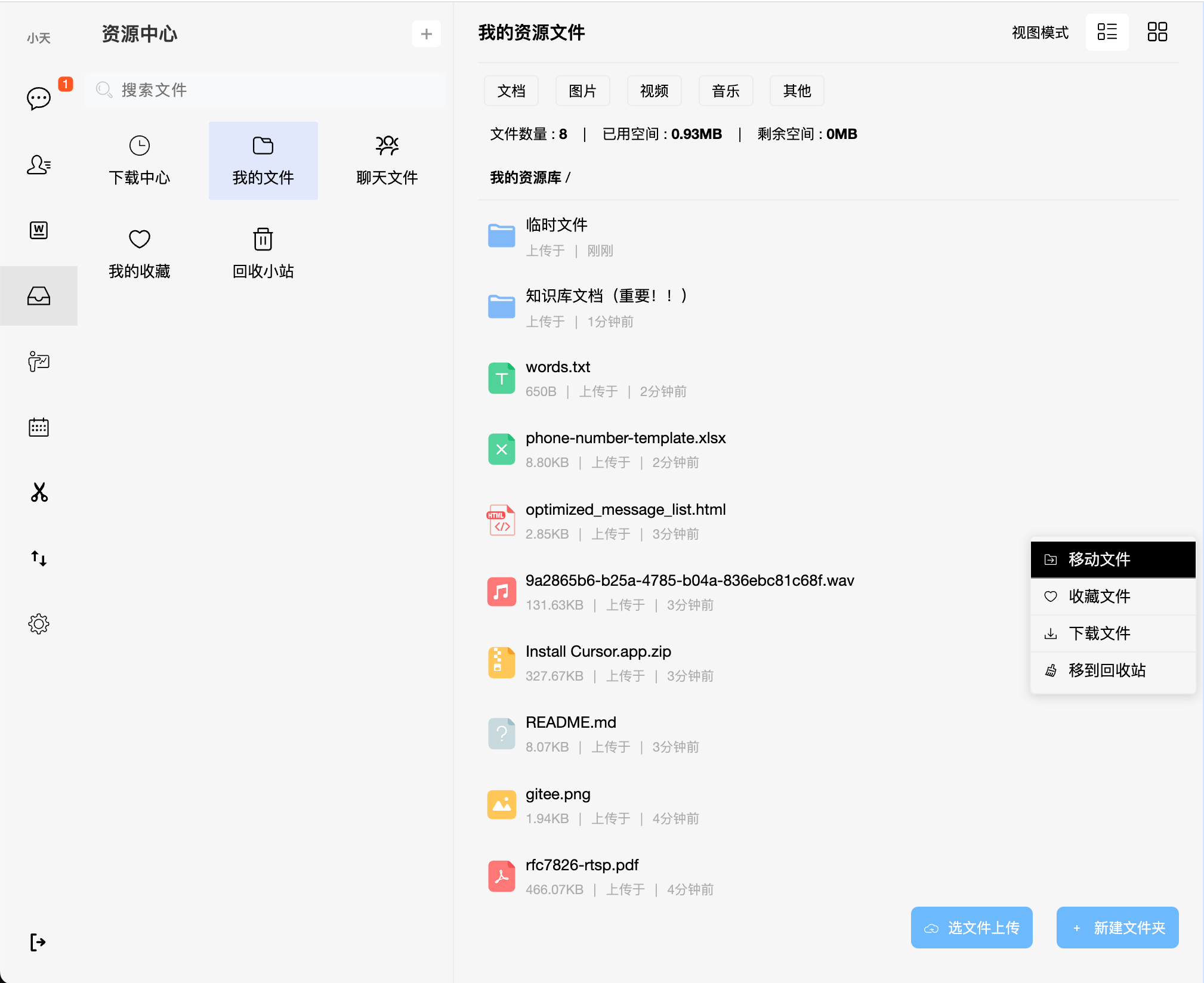Click the rfc7826-rtsp.pdf PDF icon
1204x983 pixels.
tap(502, 876)
